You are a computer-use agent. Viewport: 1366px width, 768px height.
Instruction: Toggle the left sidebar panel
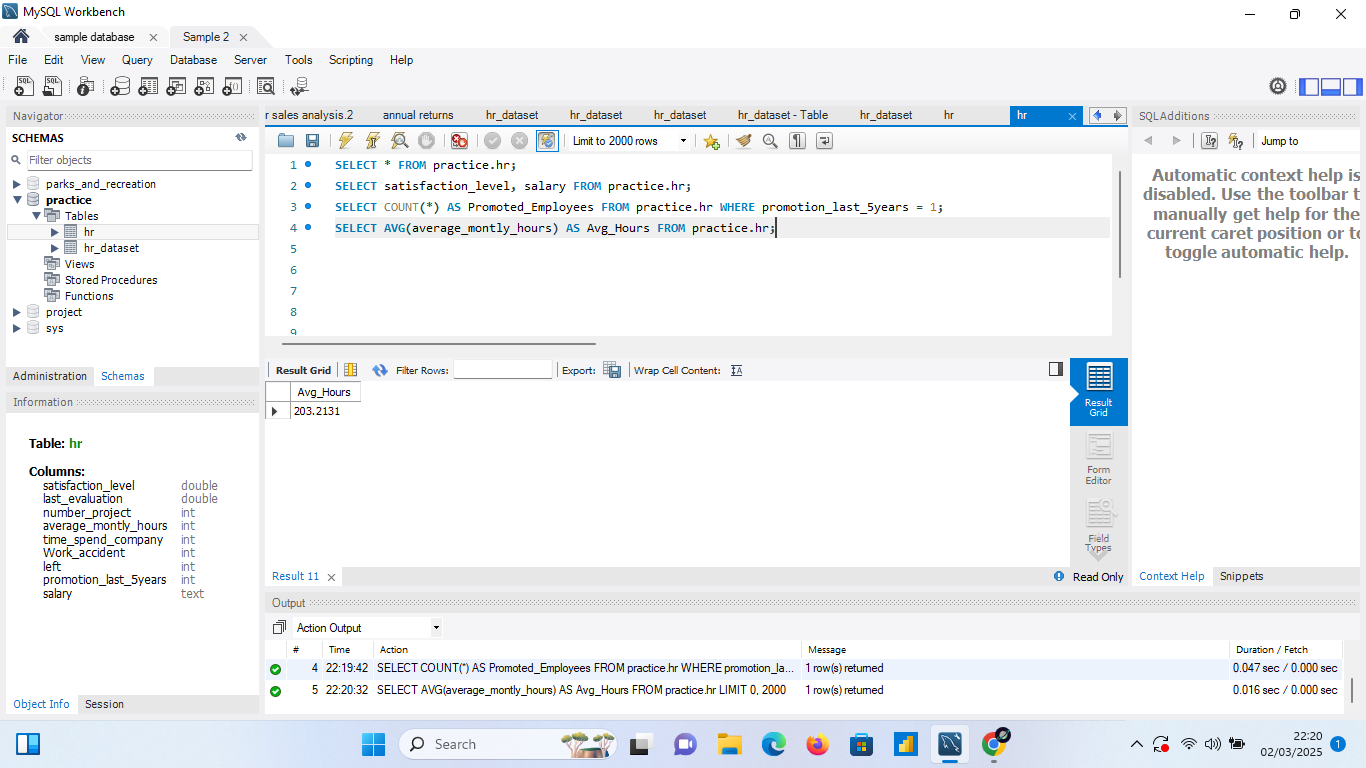point(1308,87)
